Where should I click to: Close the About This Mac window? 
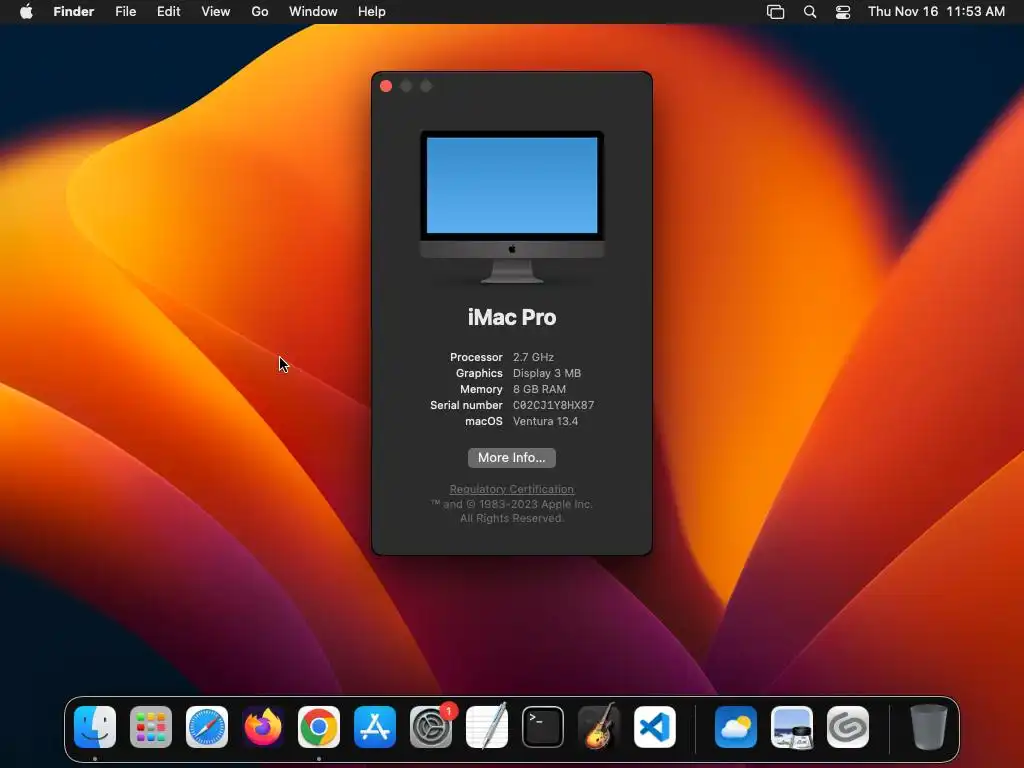386,86
